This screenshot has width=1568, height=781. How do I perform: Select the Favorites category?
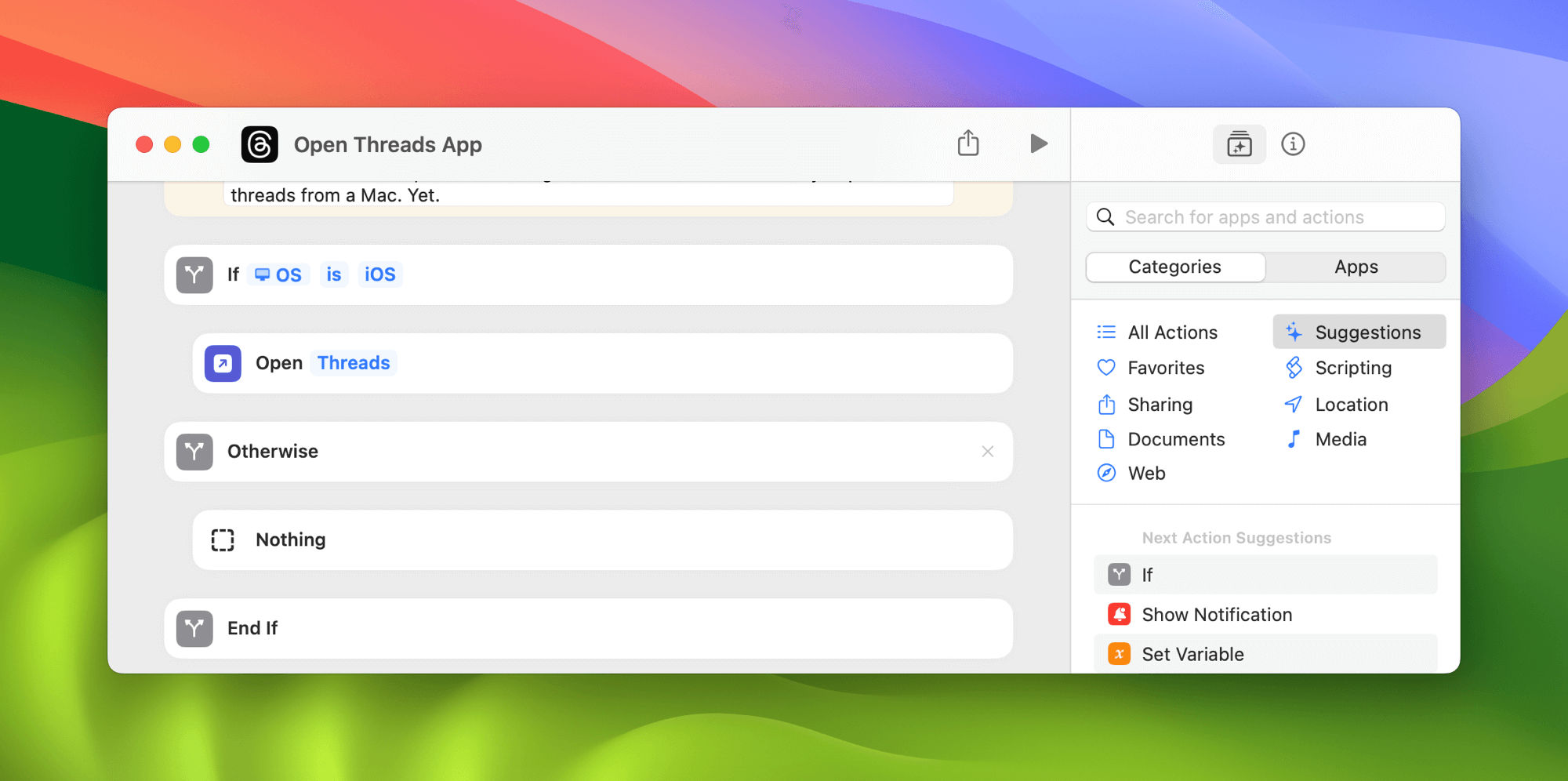[x=1151, y=368]
